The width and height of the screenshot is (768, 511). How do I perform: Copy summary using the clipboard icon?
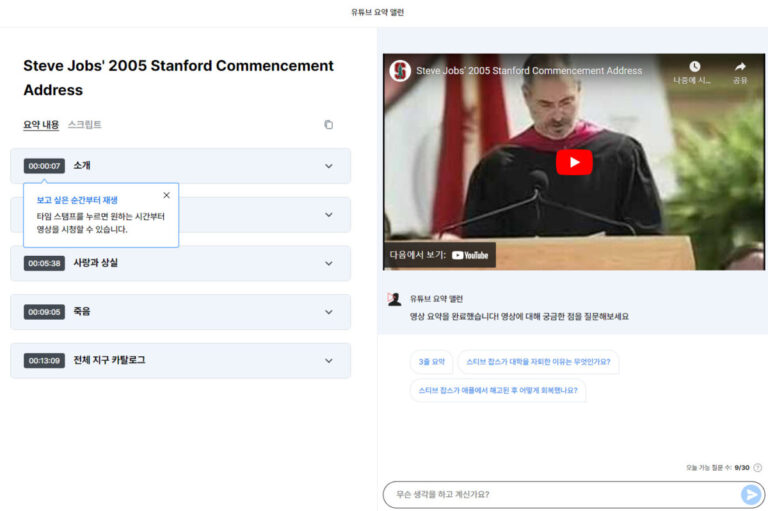(x=329, y=125)
